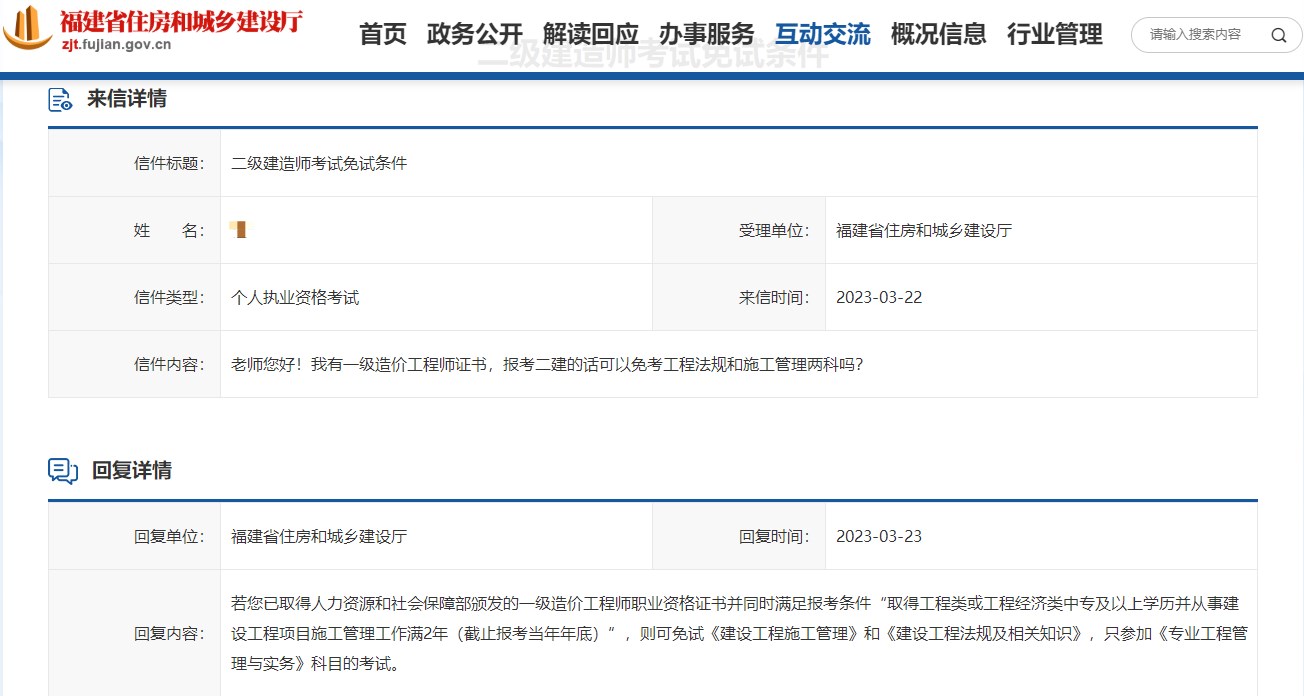Click the letter type 个人执业资格考试 cell
The image size is (1304, 696).
tap(294, 296)
